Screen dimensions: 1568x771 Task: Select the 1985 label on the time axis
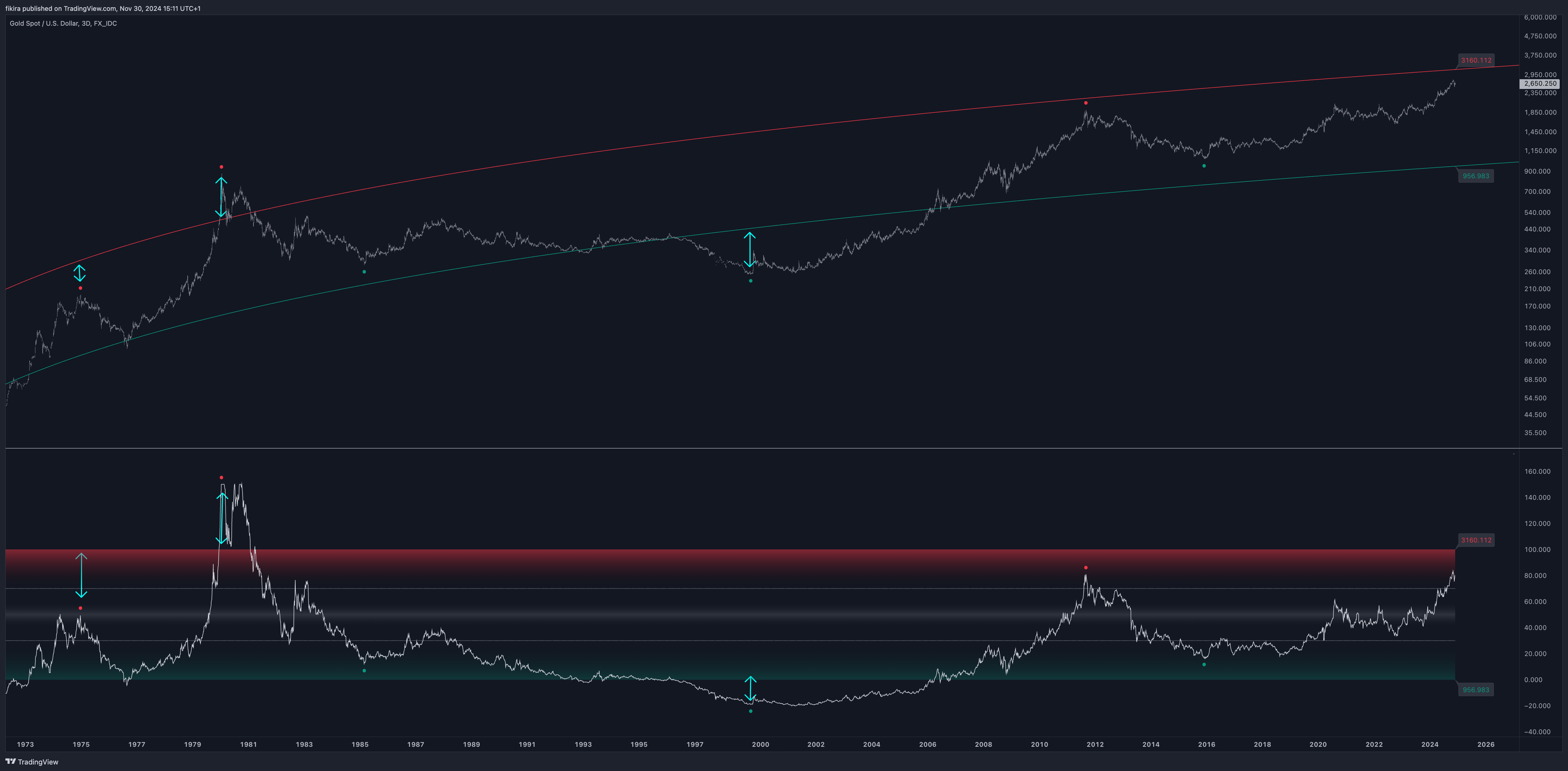[x=360, y=745]
